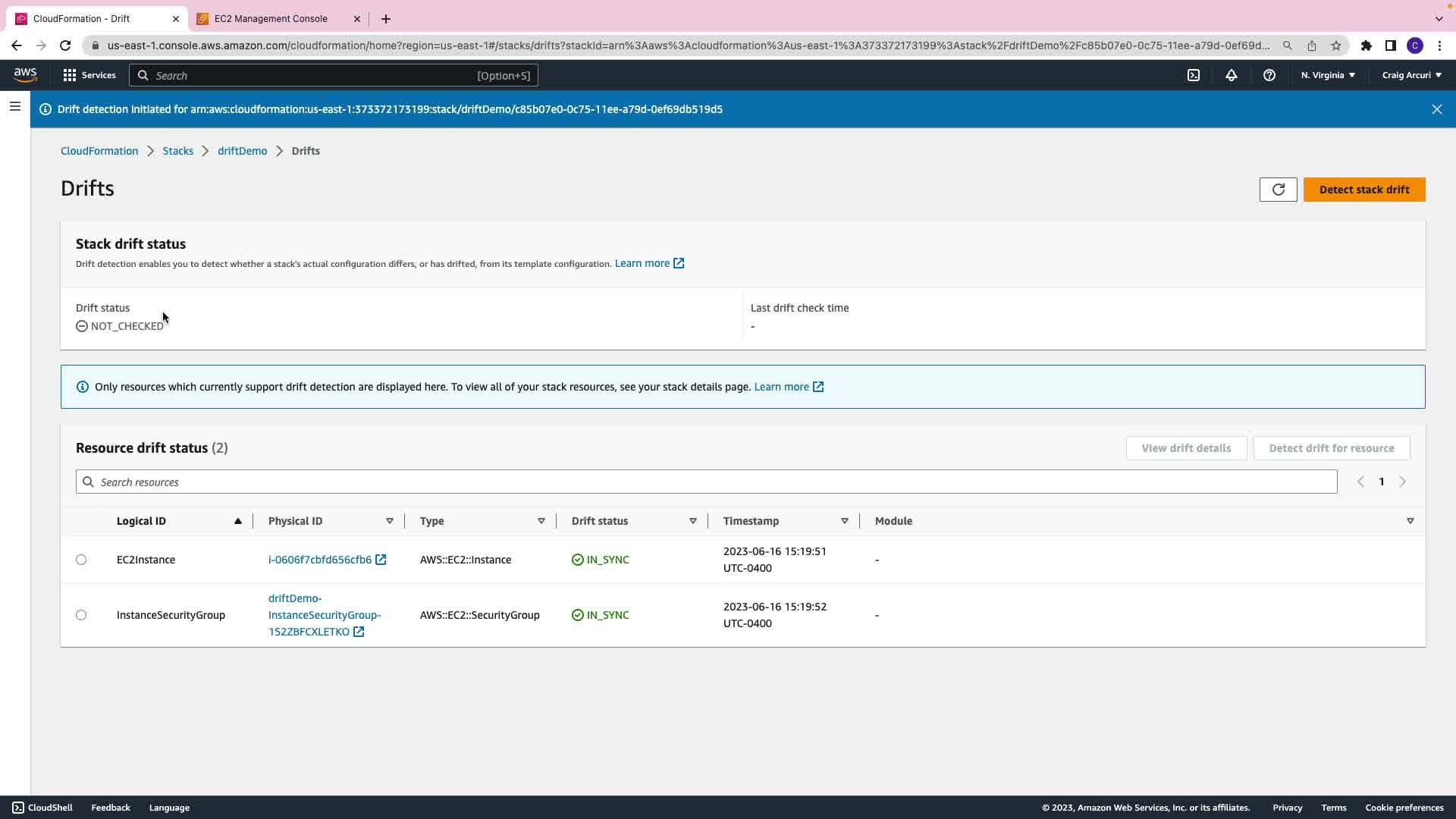Screen dimensions: 1456x819
Task: Open the notifications bell icon
Action: pos(1232,75)
